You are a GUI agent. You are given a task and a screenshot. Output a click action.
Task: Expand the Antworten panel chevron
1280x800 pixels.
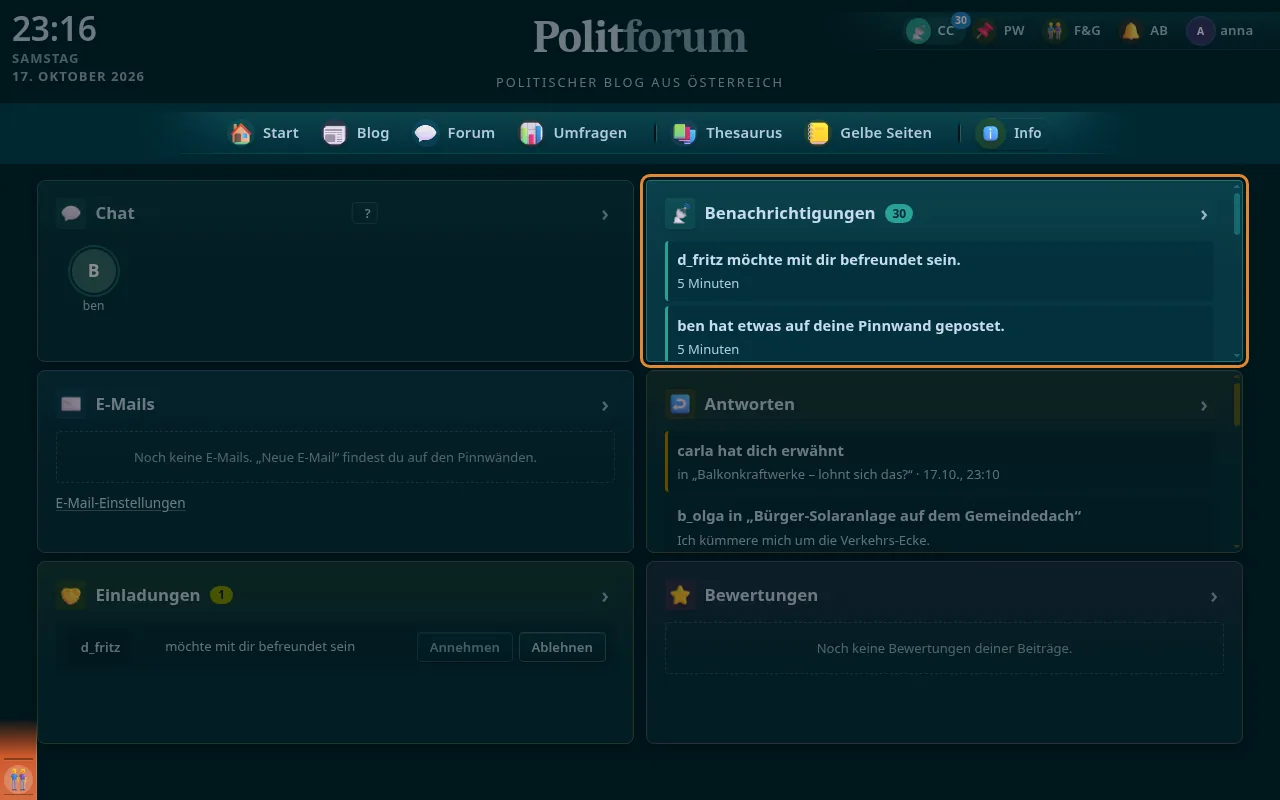coord(1204,406)
